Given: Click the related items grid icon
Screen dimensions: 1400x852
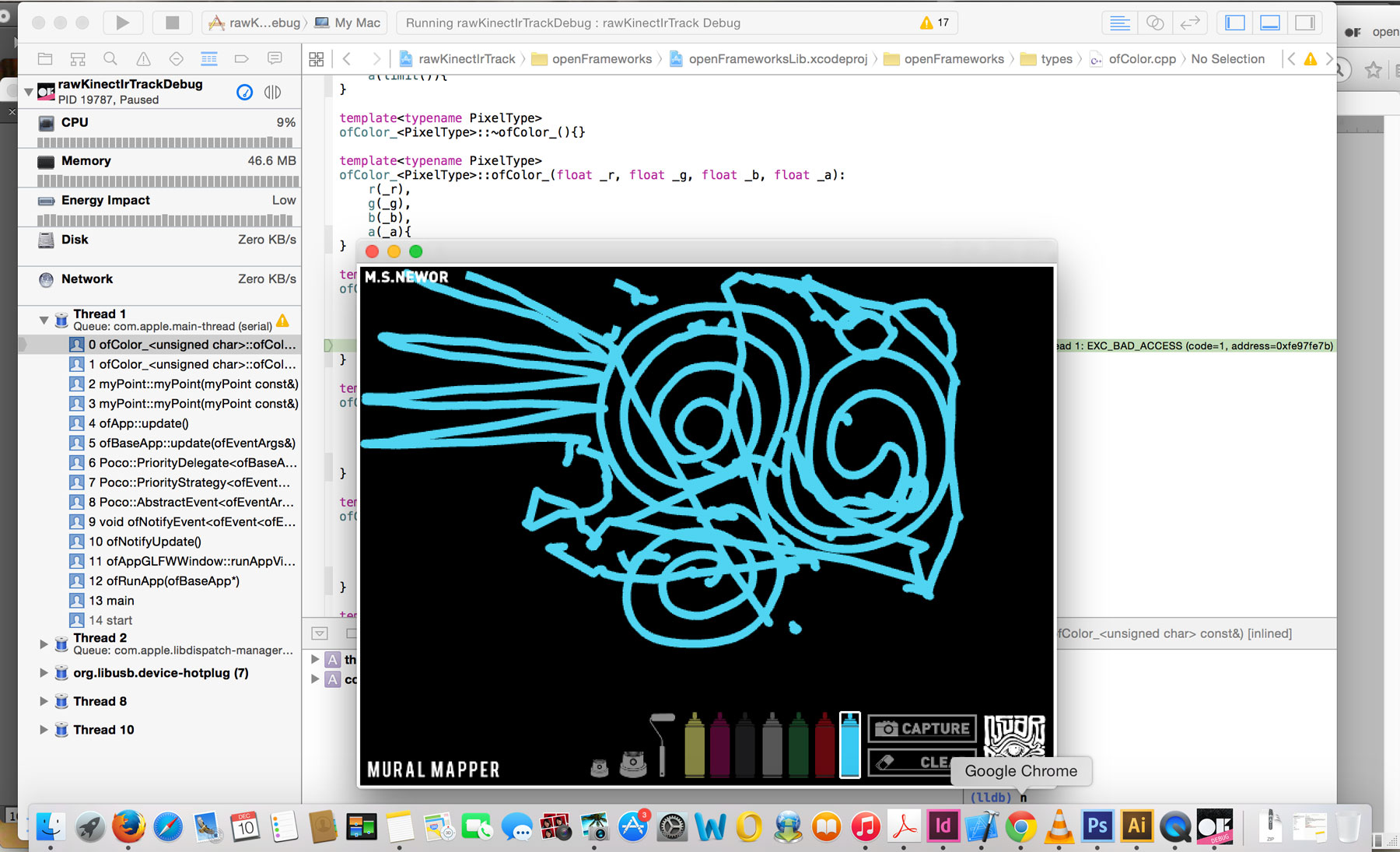Looking at the screenshot, I should 316,59.
